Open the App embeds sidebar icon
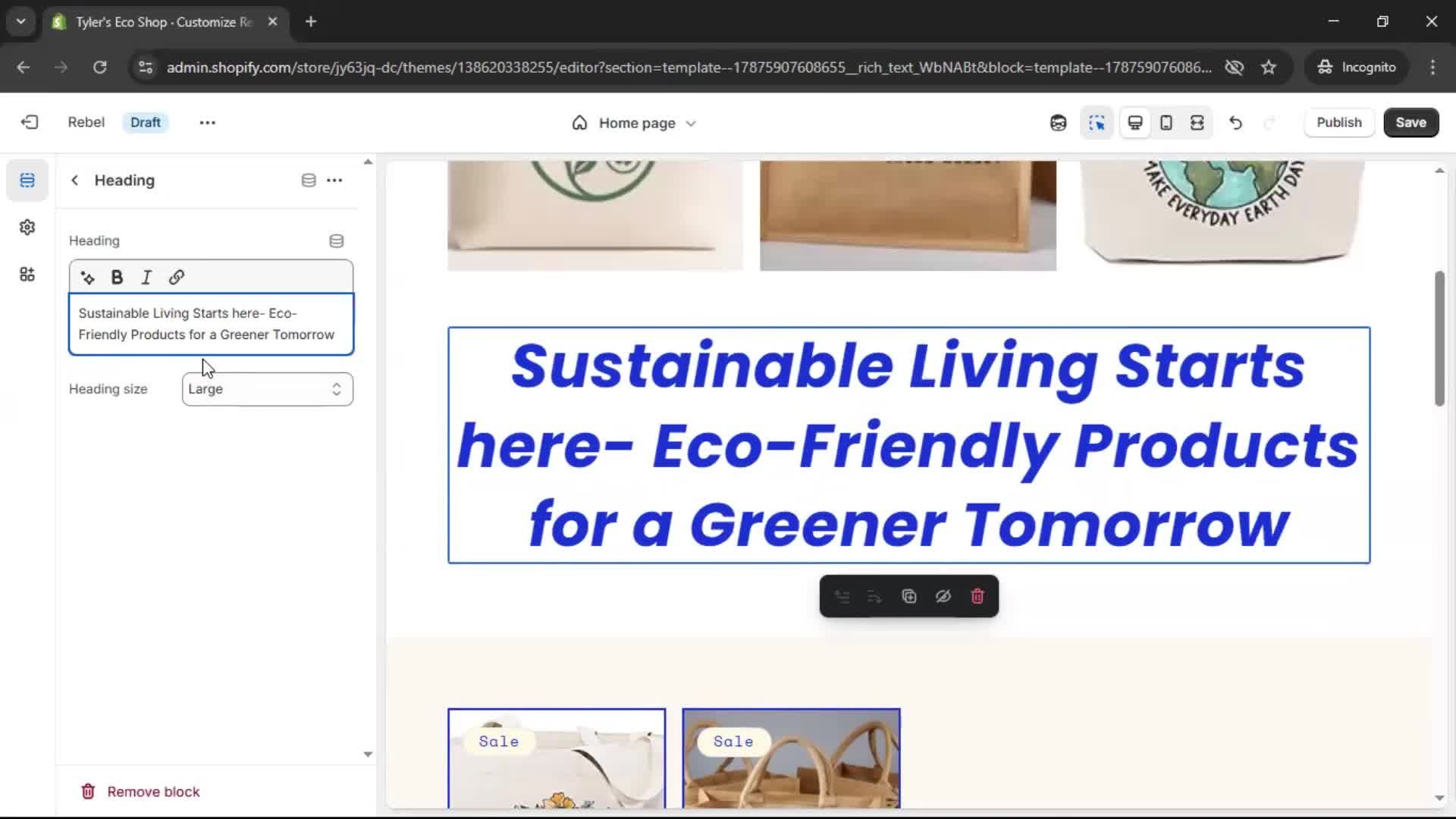1456x819 pixels. (x=27, y=275)
